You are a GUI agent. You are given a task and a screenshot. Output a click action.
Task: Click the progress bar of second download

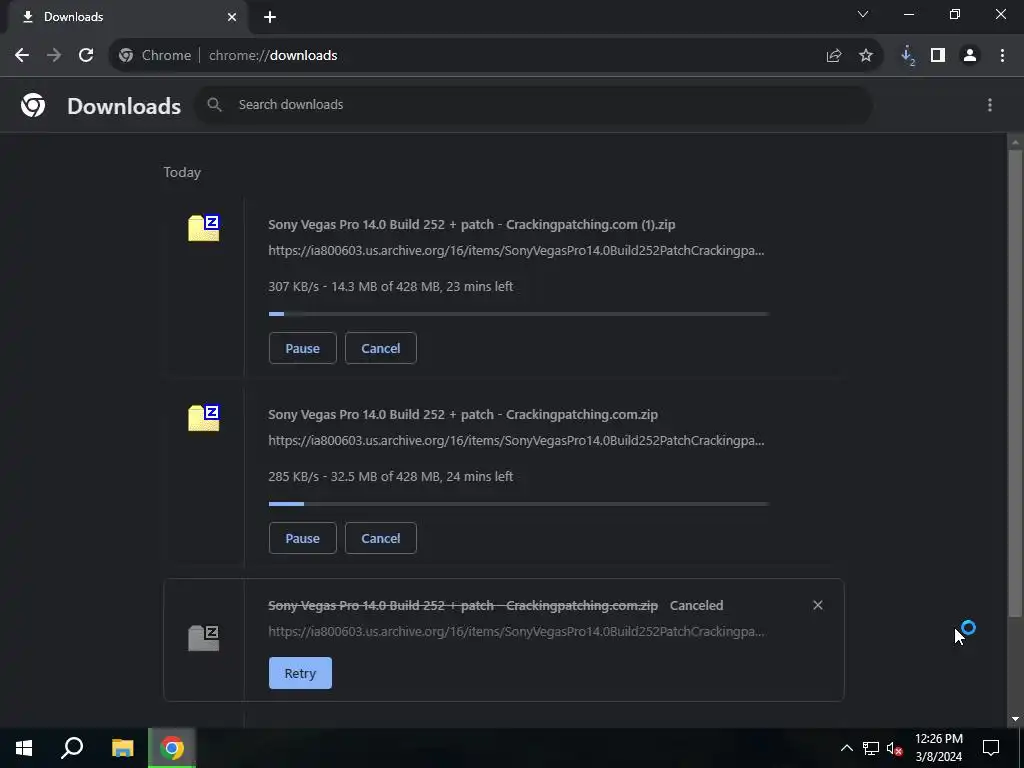coord(519,504)
